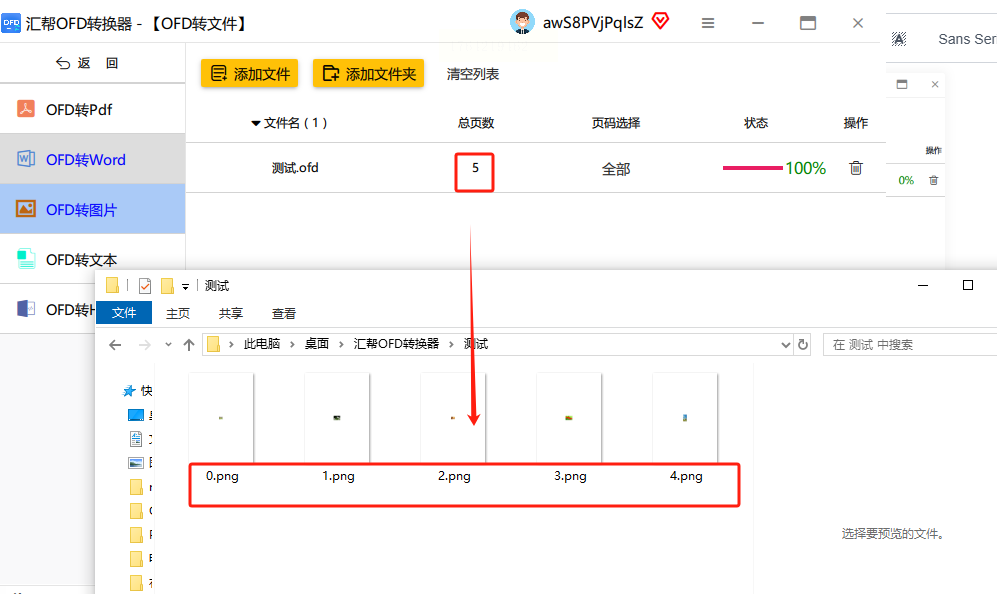Click the folder icon in address bar
Viewport: 997px width, 594px height.
coord(214,344)
